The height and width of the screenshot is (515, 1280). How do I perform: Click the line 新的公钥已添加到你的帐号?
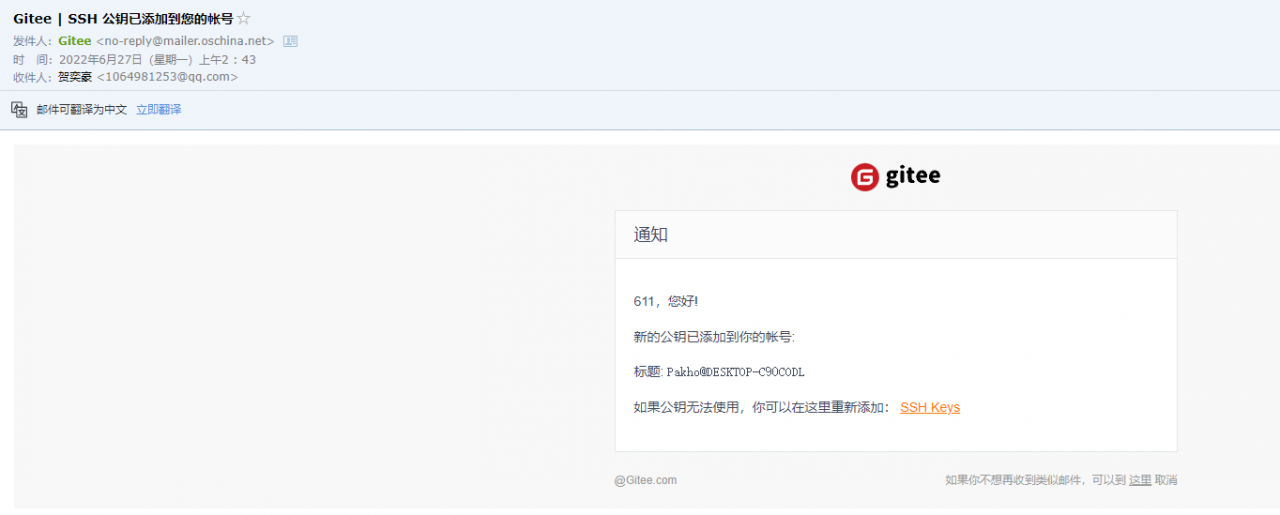714,337
